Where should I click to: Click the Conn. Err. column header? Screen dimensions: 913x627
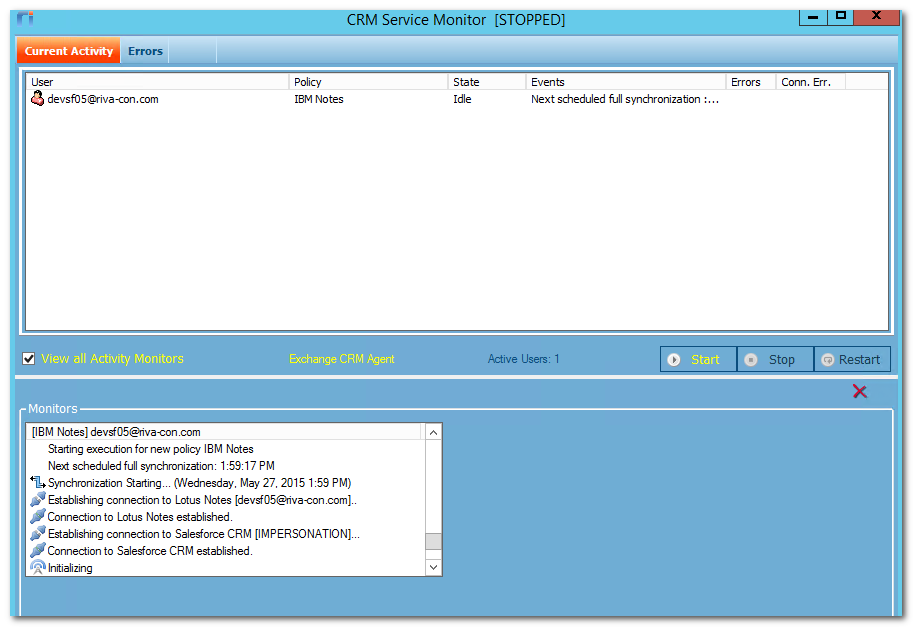(811, 82)
